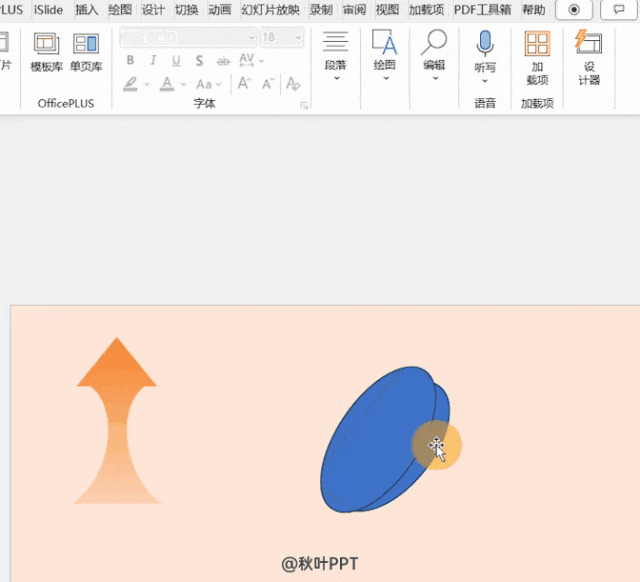
Task: Select the blue oval shape on slide
Action: point(375,440)
